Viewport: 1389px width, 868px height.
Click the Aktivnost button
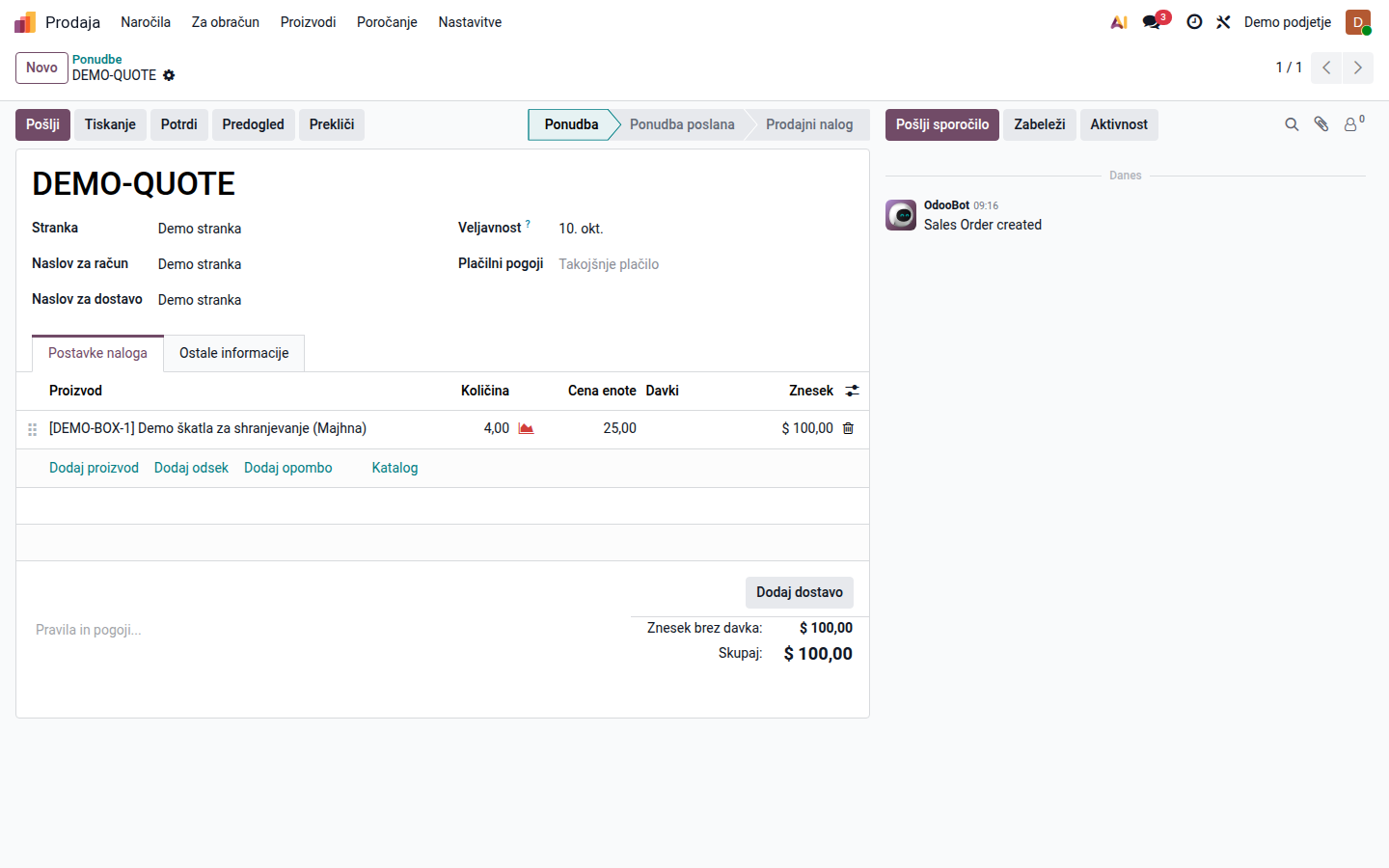tap(1119, 124)
